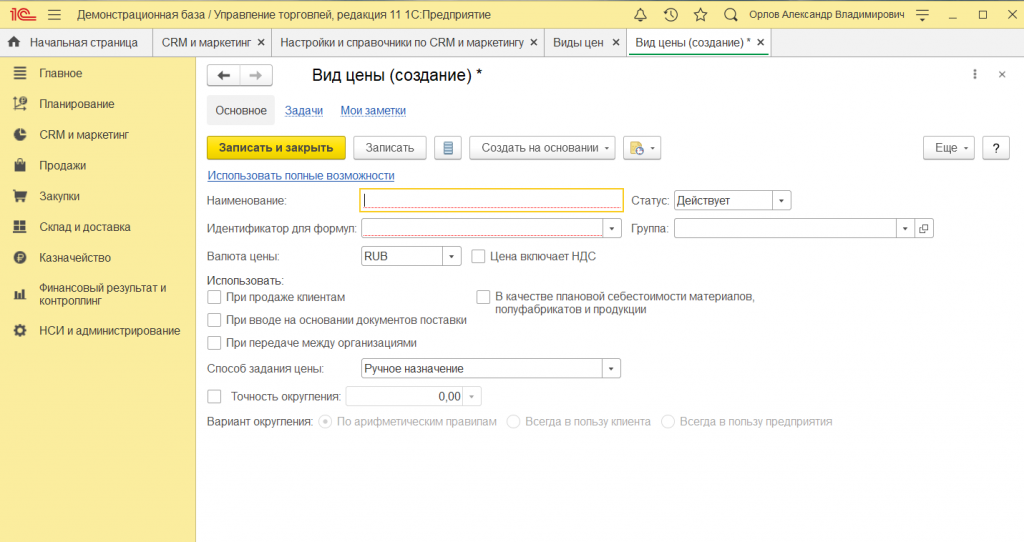The height and width of the screenshot is (542, 1024).
Task: Click the back arrow navigation button
Action: 223,76
